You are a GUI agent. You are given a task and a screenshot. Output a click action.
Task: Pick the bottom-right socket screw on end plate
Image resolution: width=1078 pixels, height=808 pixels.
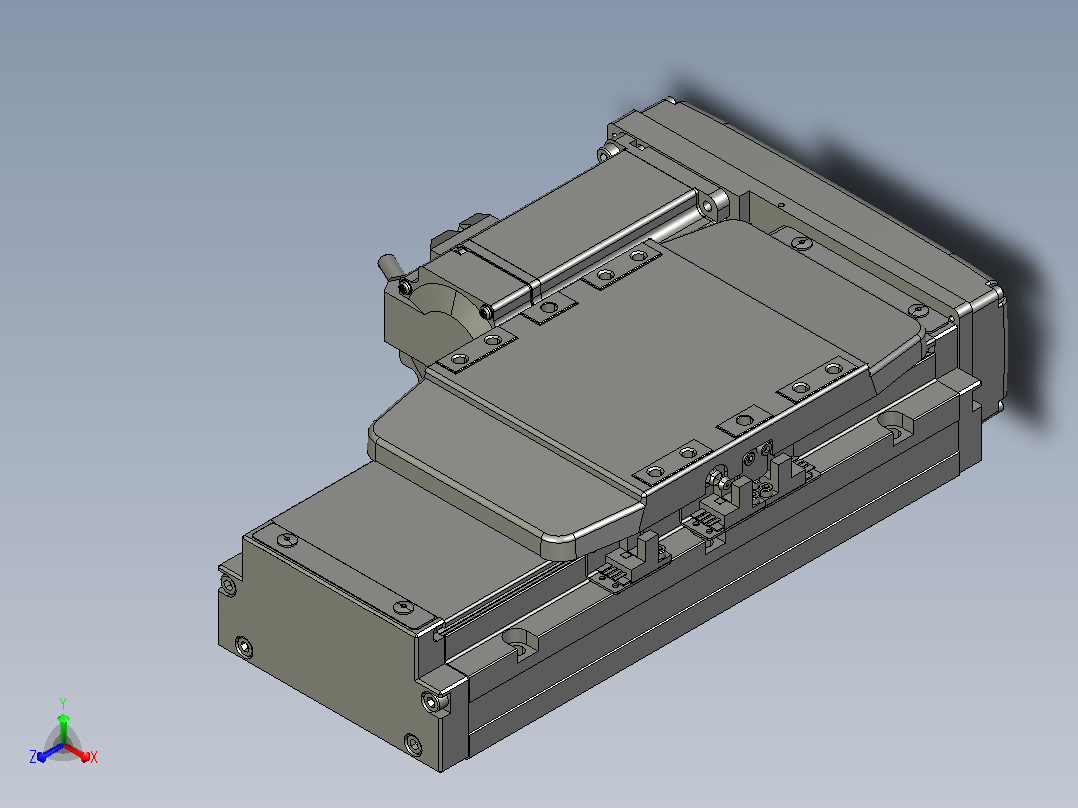coord(412,744)
